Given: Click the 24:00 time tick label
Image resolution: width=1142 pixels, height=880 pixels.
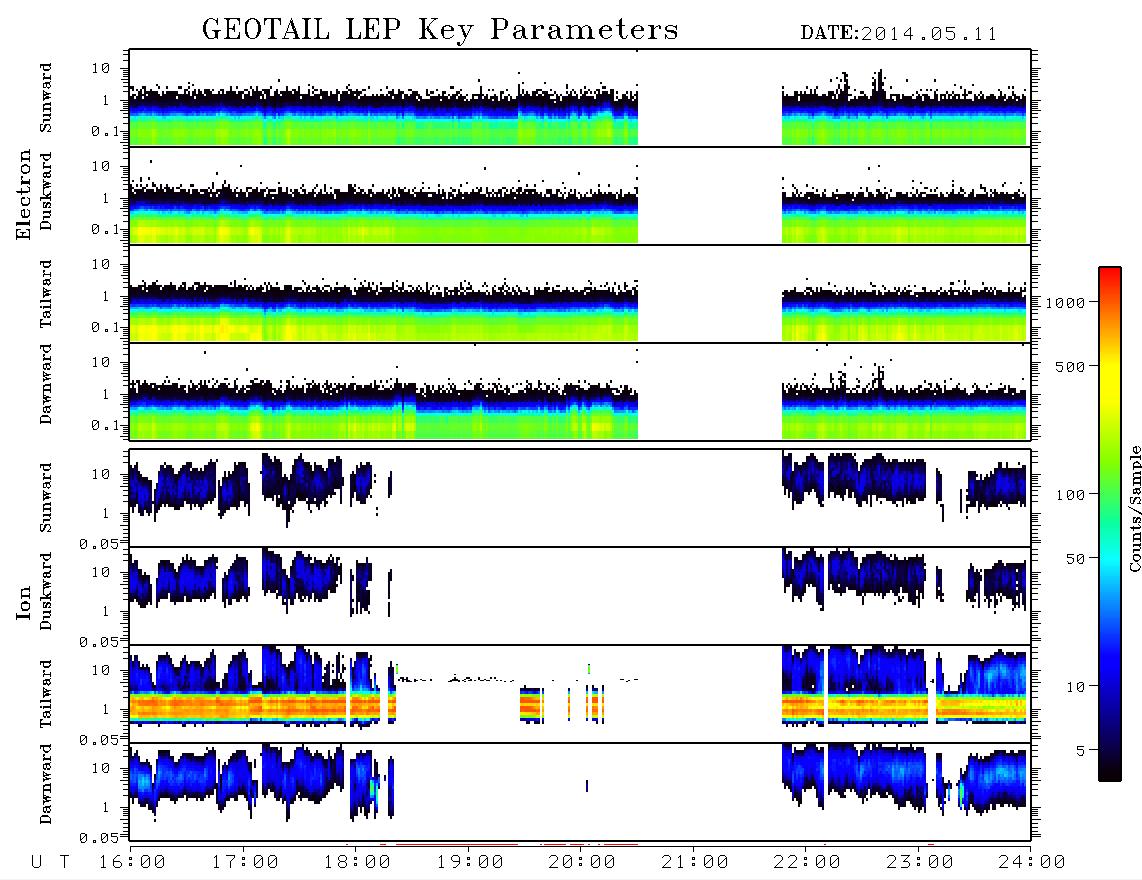Looking at the screenshot, I should click(1032, 863).
